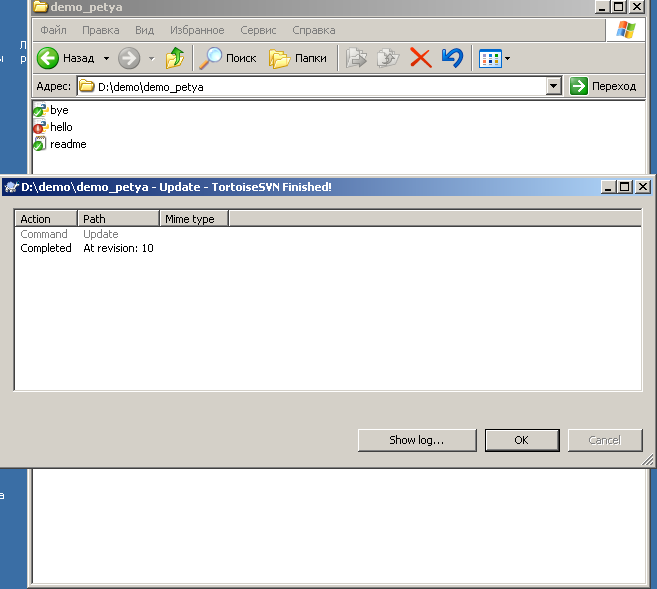Click the Move To folder icon
657x589 pixels.
tap(356, 58)
